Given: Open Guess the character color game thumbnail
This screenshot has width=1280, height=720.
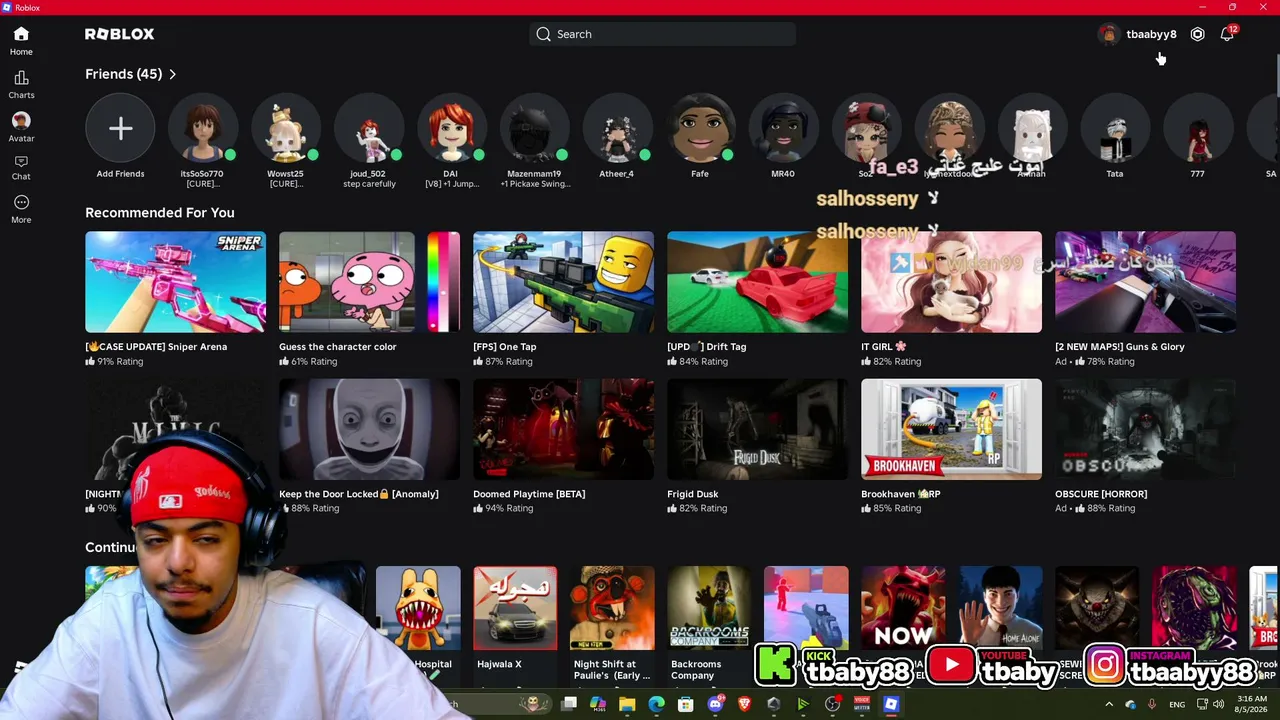Looking at the screenshot, I should pyautogui.click(x=369, y=282).
